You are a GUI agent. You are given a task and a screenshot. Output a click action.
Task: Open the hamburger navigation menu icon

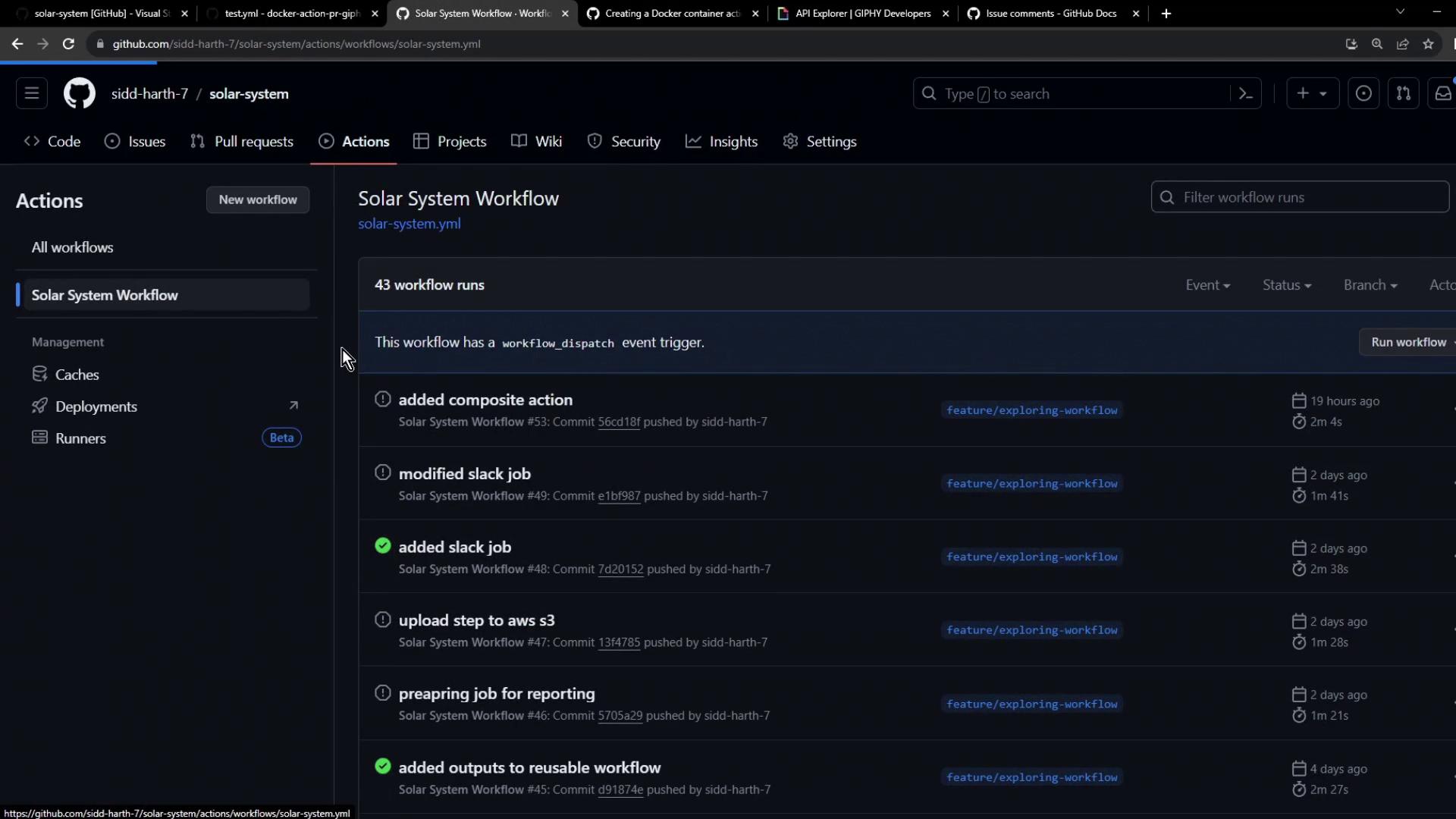point(32,93)
